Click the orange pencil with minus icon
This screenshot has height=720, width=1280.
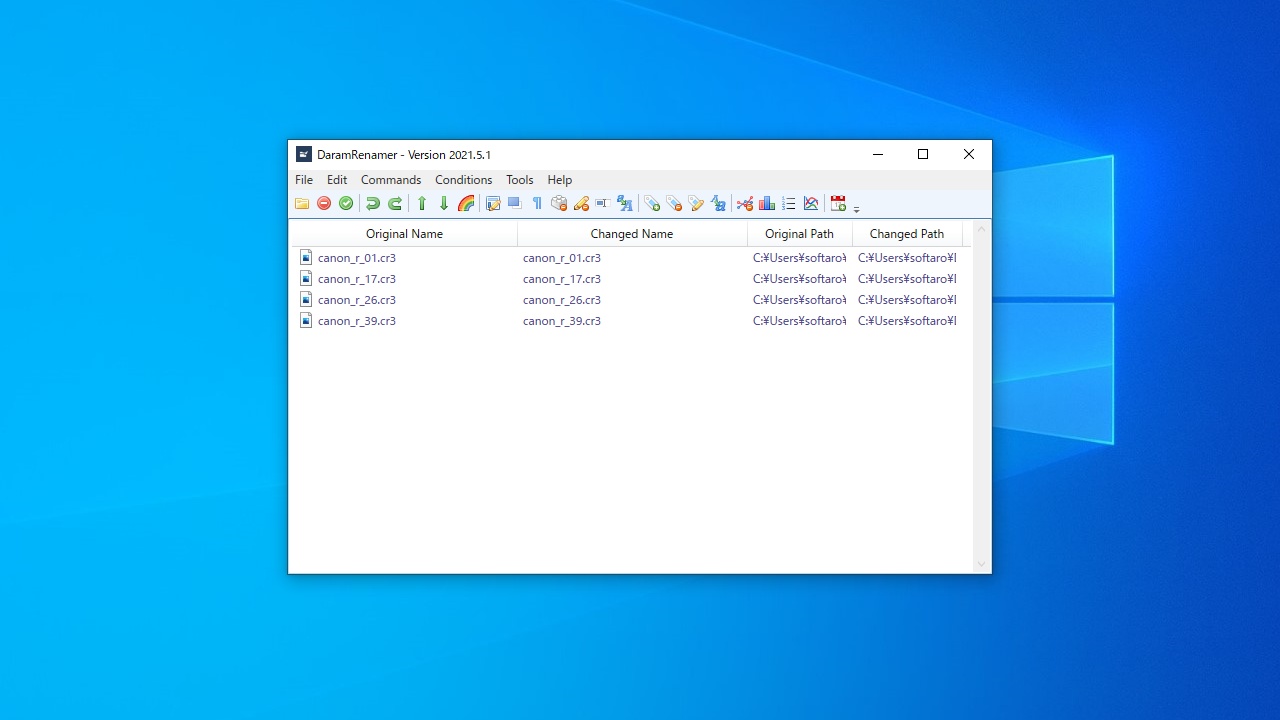click(x=581, y=204)
